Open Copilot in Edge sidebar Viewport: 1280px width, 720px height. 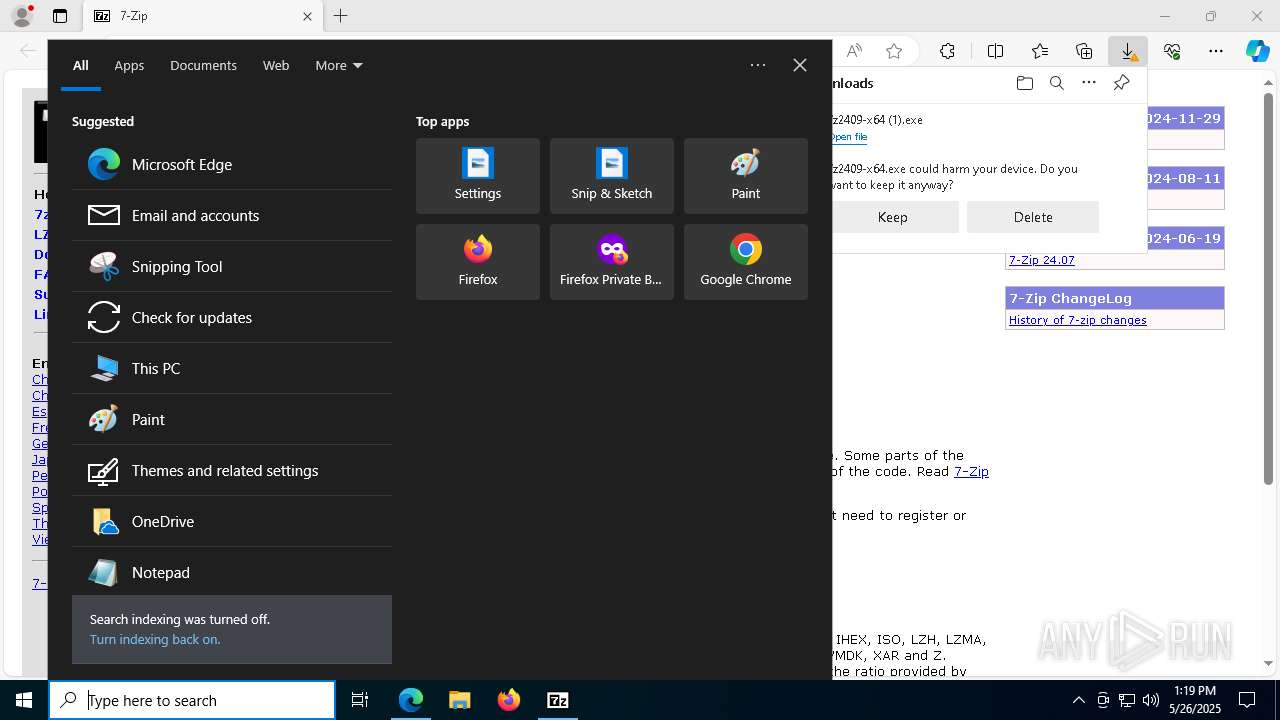[x=1257, y=51]
